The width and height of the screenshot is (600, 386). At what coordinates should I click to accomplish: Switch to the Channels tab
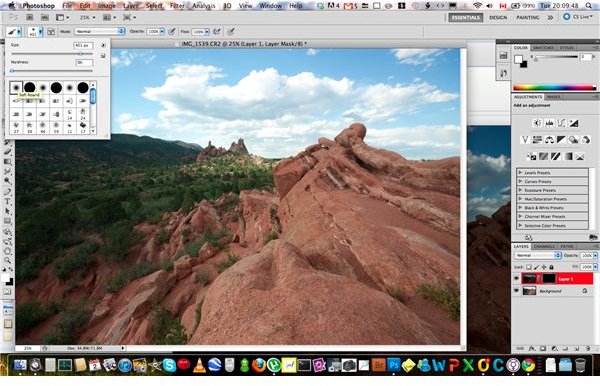pos(544,246)
